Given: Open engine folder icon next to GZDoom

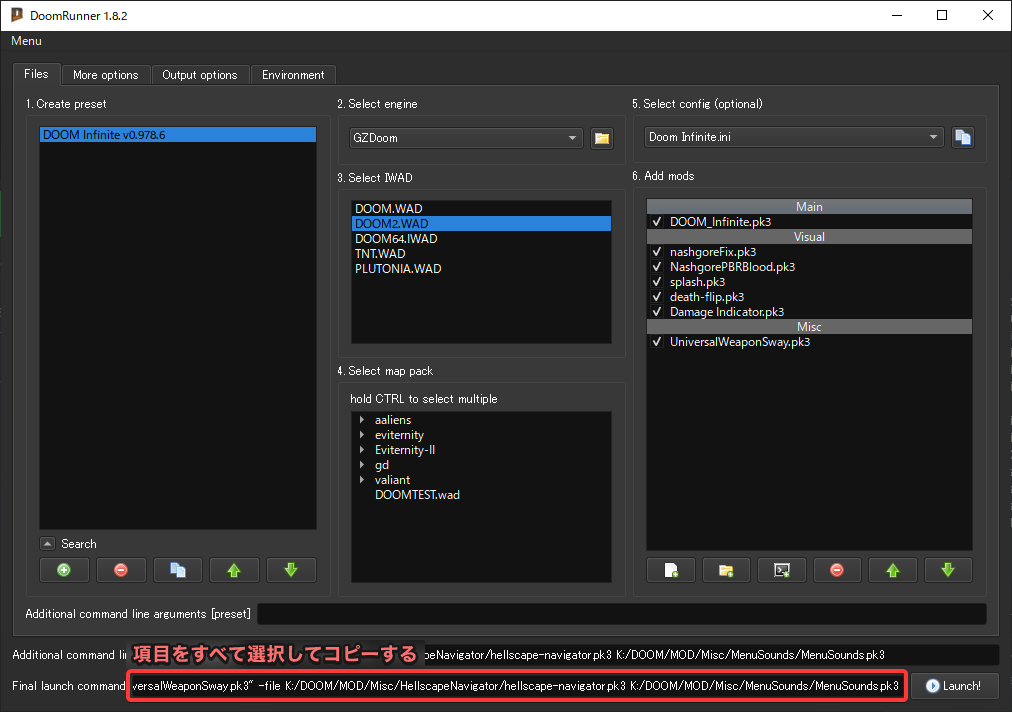Looking at the screenshot, I should coord(602,138).
